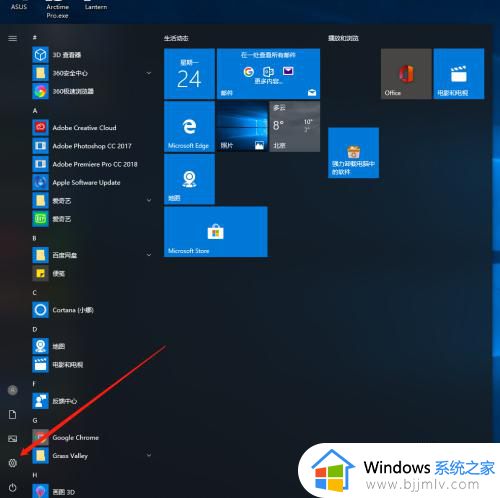Expand the Grass Valley folder chevron

pos(149,455)
